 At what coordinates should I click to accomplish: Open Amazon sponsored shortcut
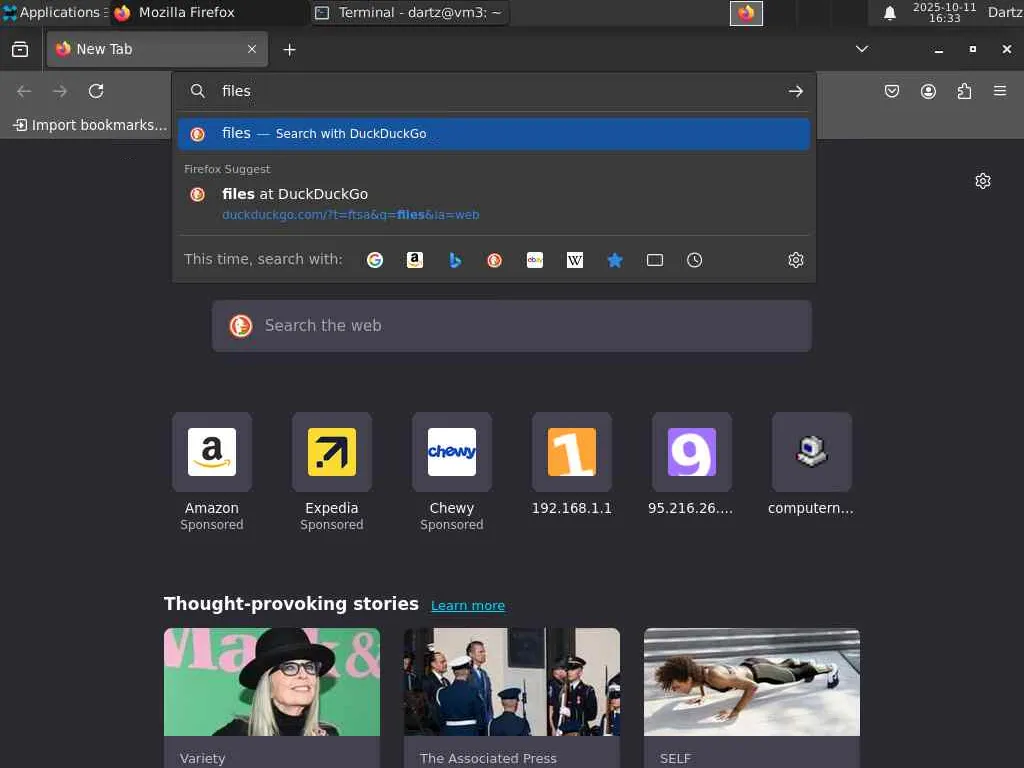tap(212, 472)
